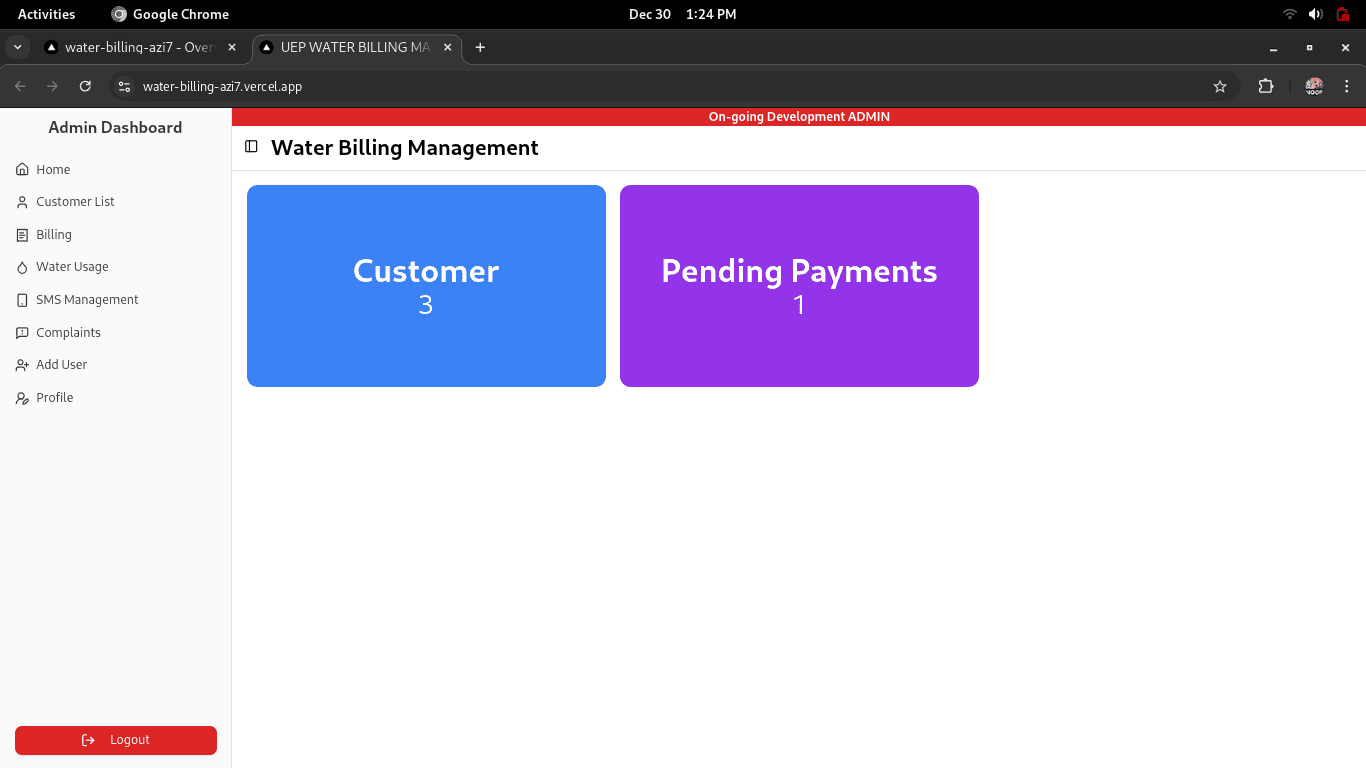Click the Wi-Fi status icon
1366x768 pixels.
coord(1290,14)
